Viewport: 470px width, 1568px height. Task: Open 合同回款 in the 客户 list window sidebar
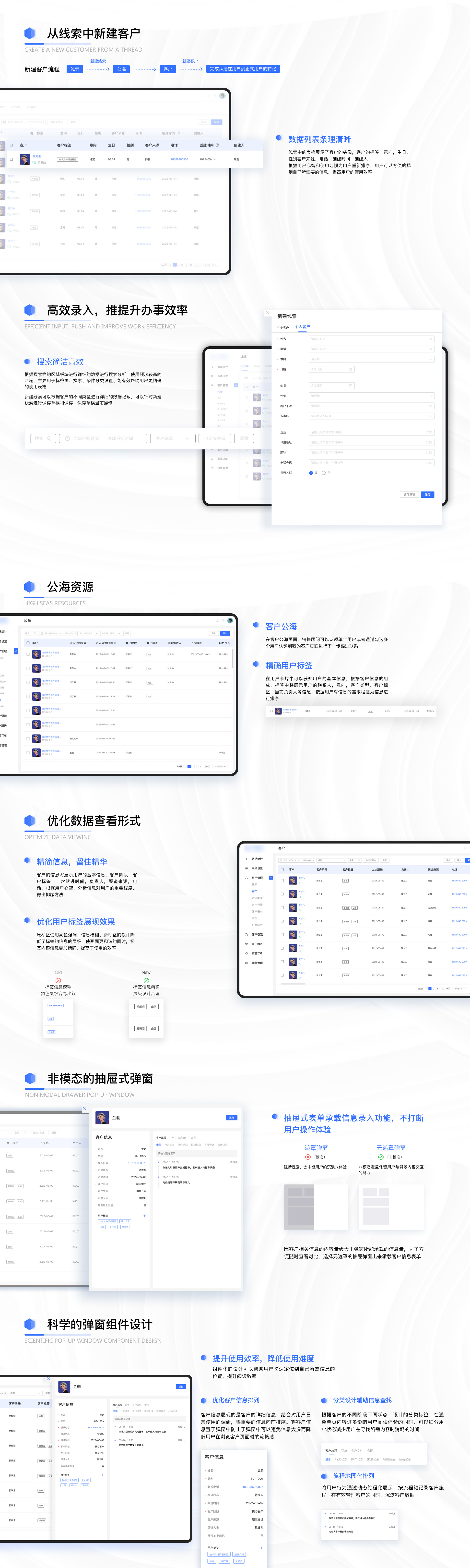point(257,925)
